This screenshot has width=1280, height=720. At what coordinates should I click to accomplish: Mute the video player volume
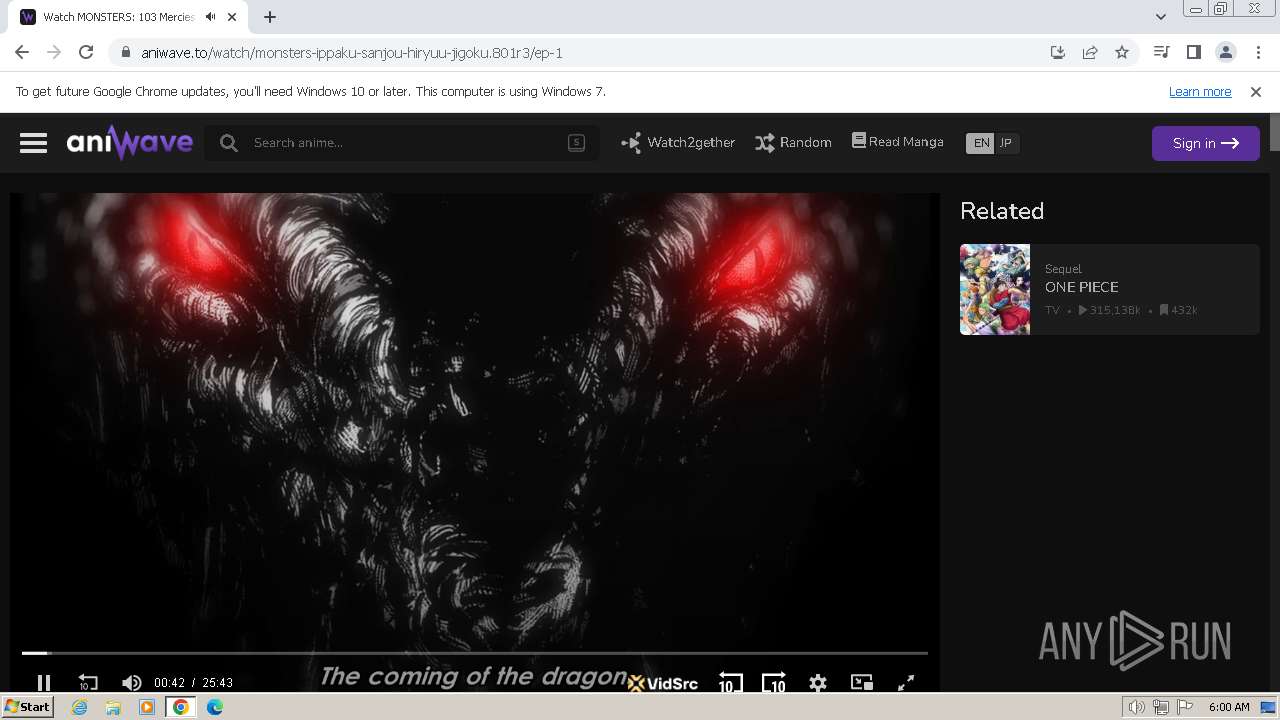131,683
